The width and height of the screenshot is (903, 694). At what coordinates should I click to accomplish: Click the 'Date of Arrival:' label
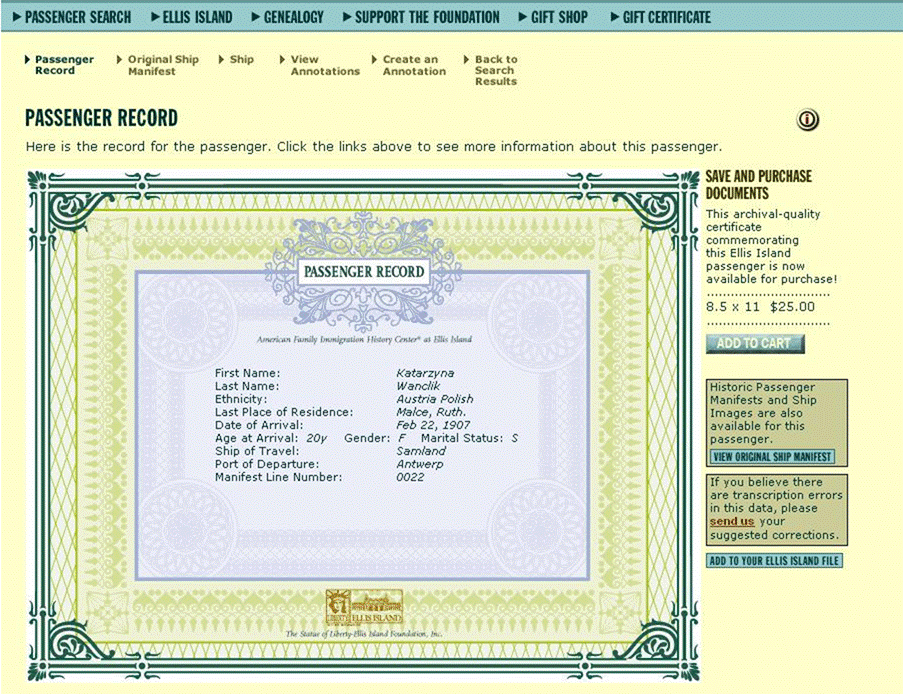(259, 425)
